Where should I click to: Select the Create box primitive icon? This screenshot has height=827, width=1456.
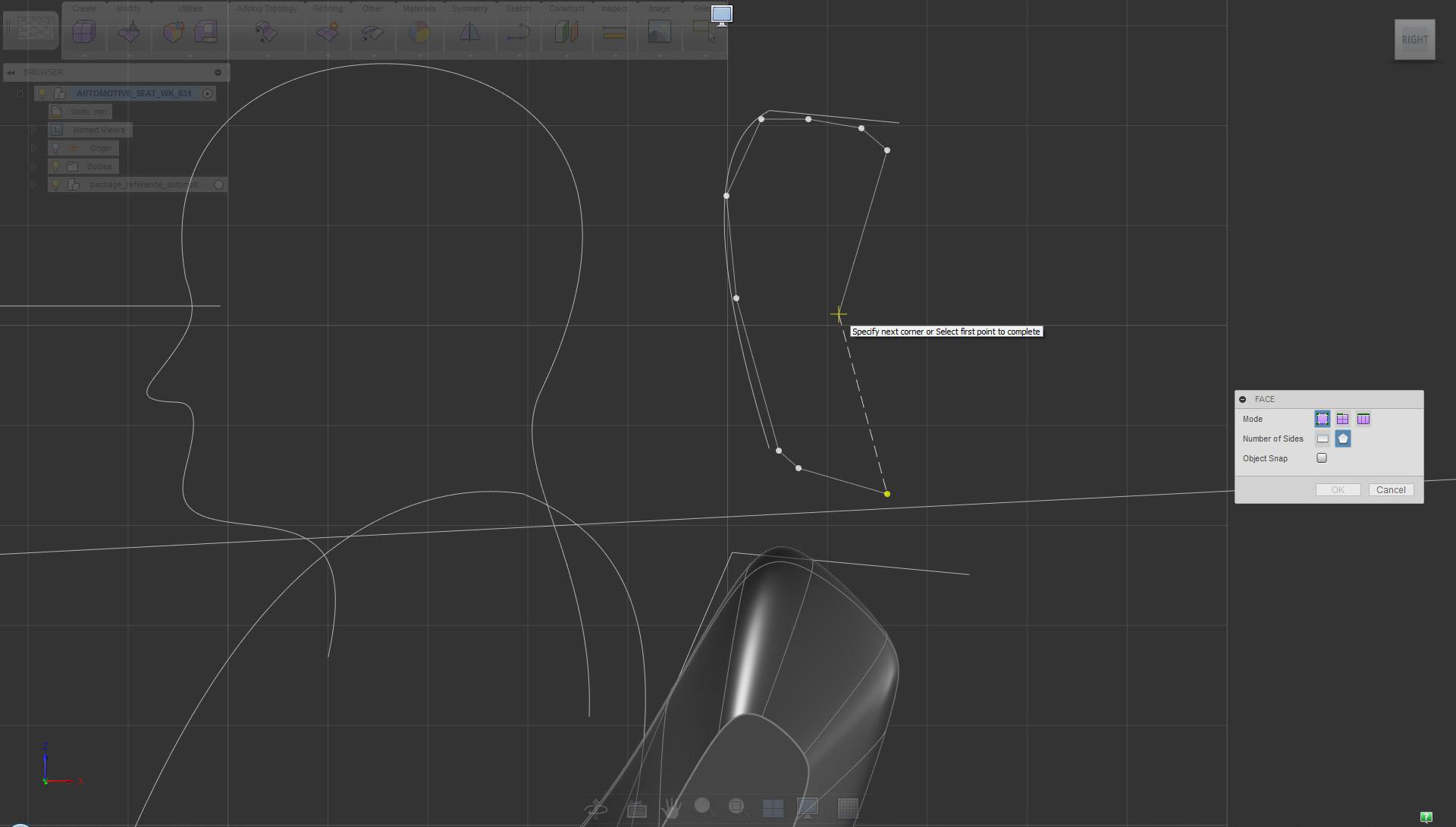coord(84,32)
